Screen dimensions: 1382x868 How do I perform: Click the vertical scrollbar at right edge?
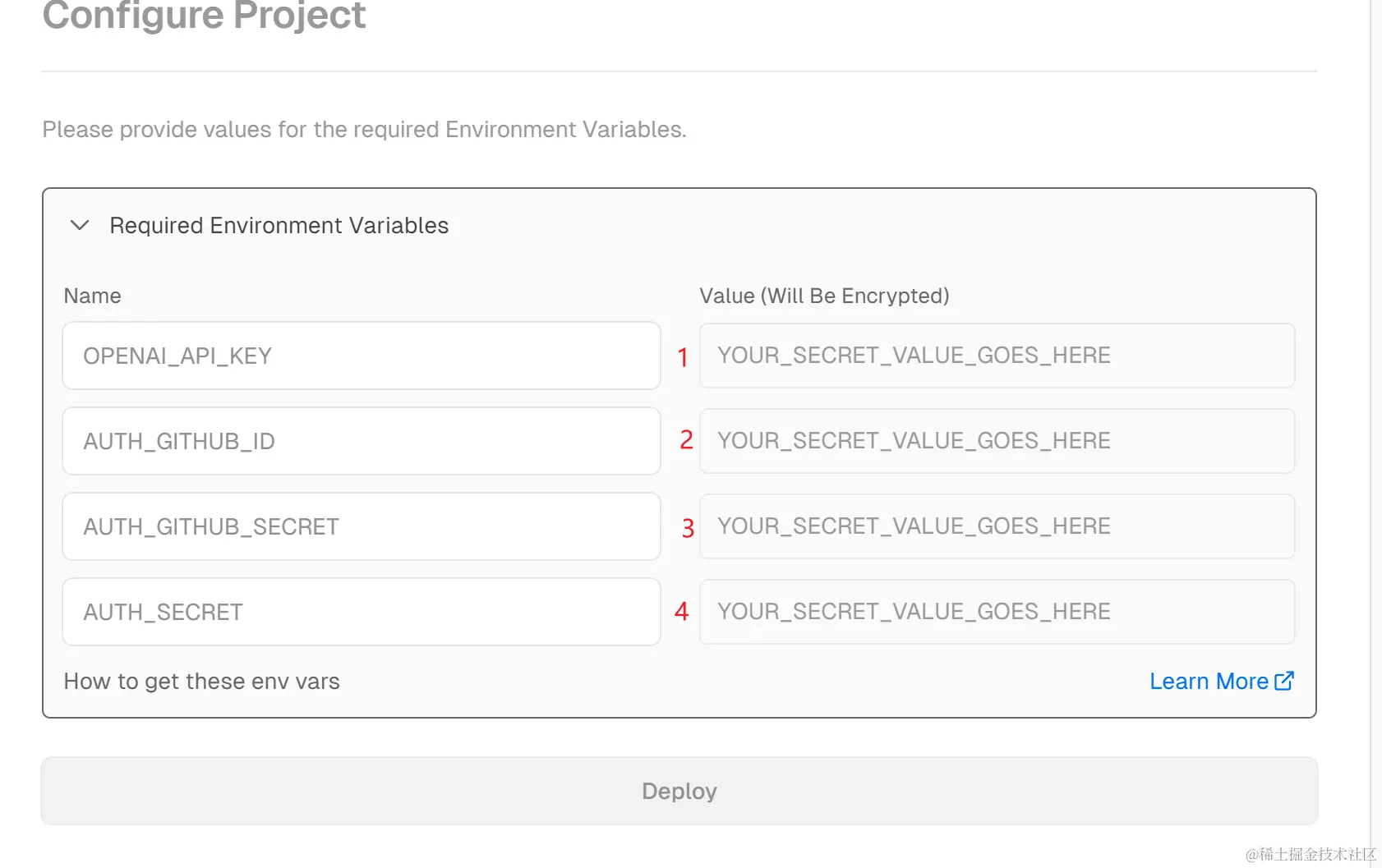pyautogui.click(x=1375, y=434)
